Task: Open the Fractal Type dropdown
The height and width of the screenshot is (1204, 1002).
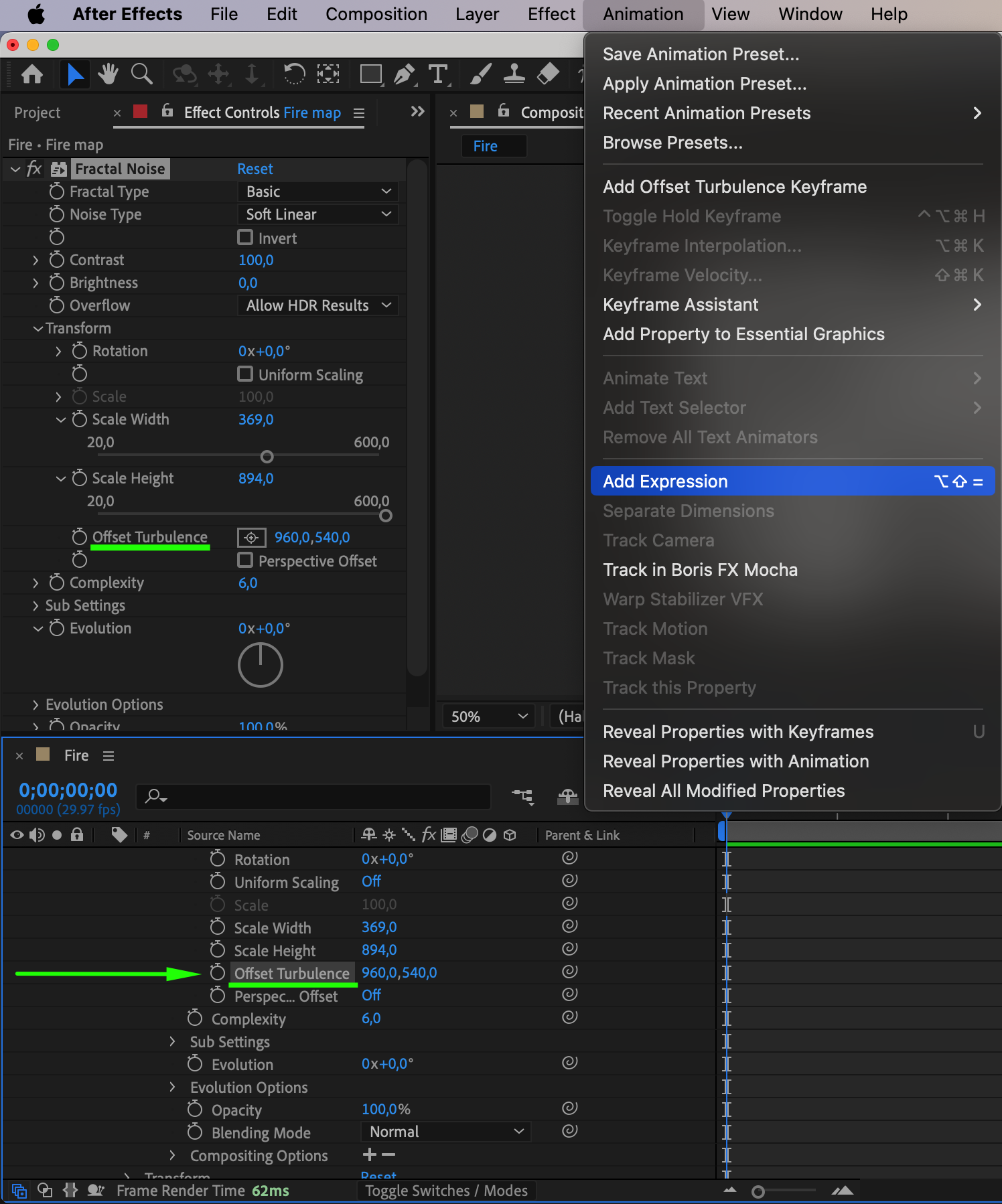Action: pyautogui.click(x=318, y=192)
